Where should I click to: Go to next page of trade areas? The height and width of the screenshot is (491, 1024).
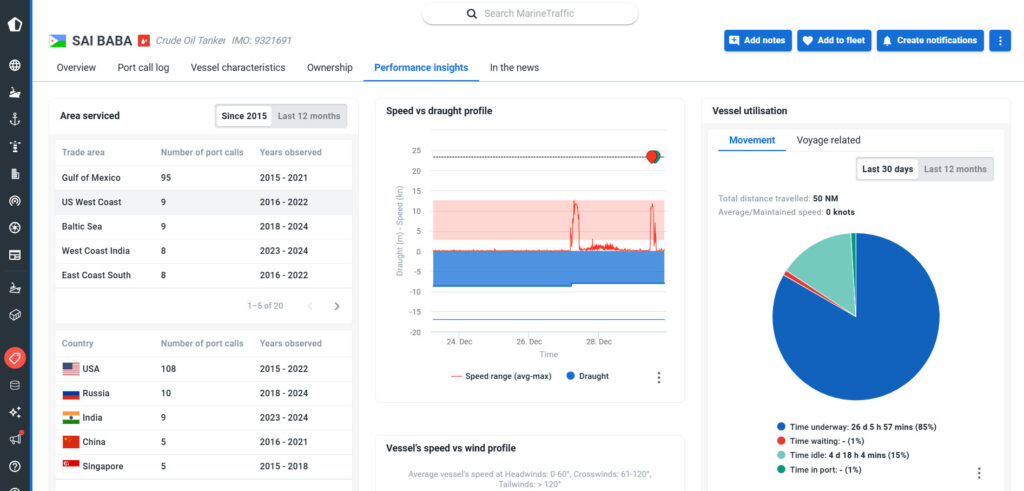337,306
